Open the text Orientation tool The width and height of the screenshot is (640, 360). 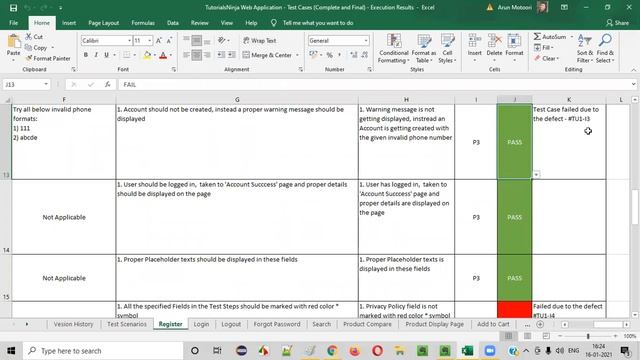coord(222,40)
